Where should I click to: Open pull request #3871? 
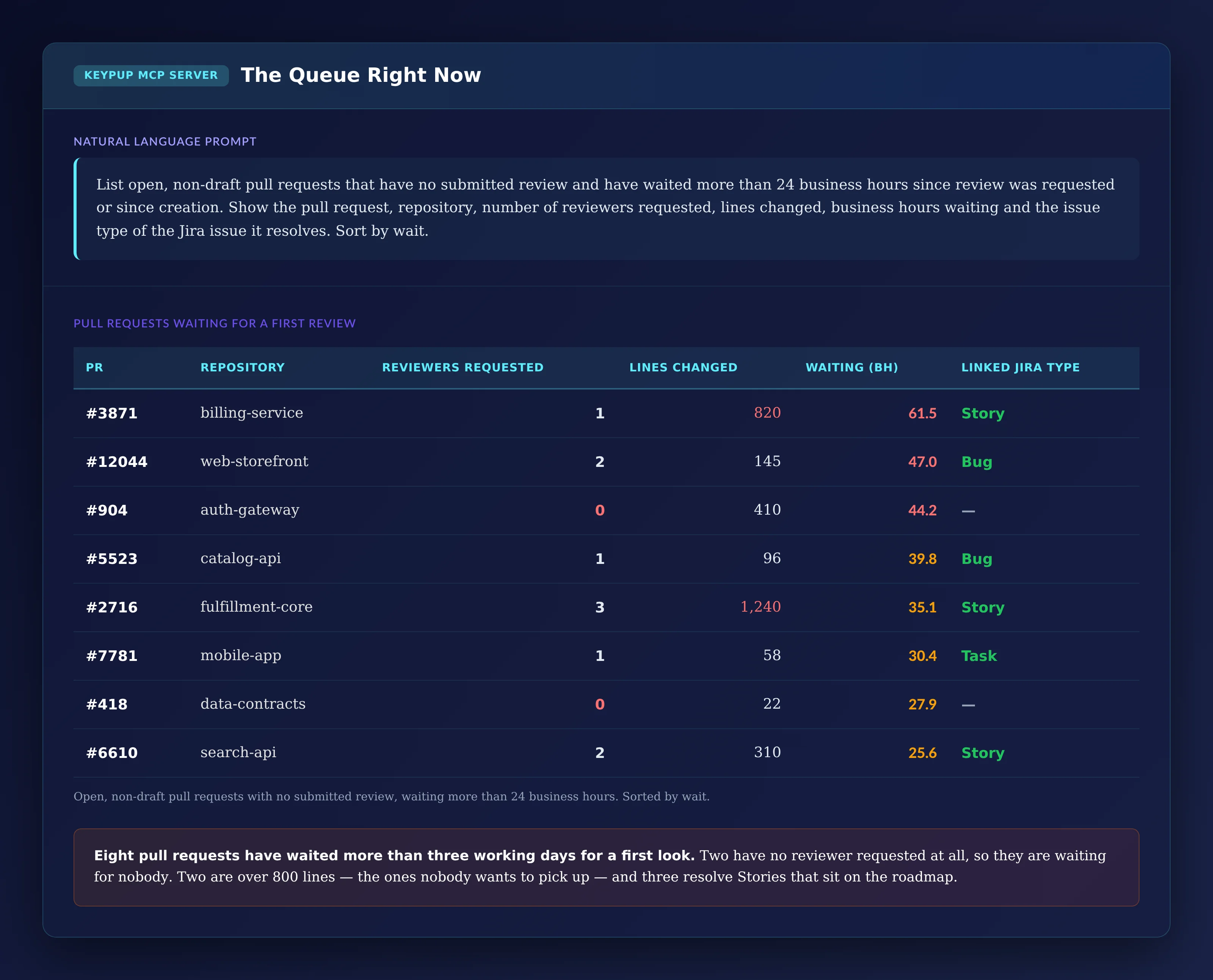click(x=112, y=413)
